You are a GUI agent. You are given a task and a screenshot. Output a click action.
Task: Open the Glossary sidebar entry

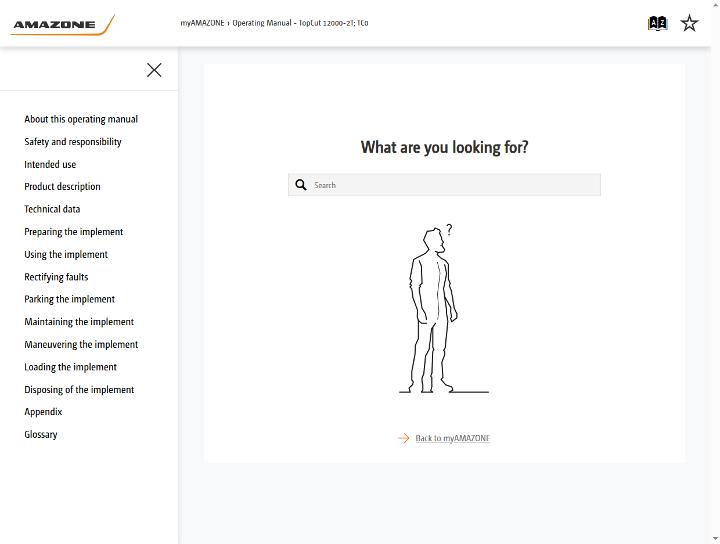tap(41, 435)
